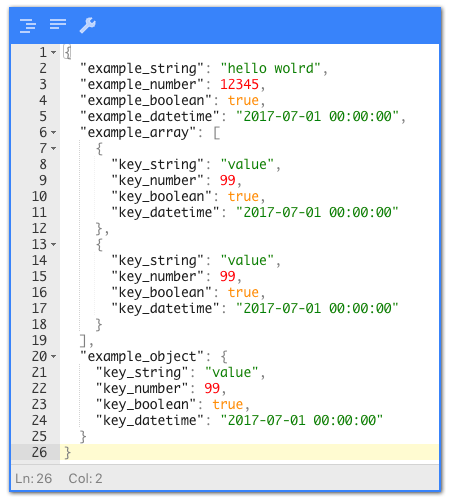Click the Col: 2 status indicator
The height and width of the screenshot is (500, 450).
(x=85, y=478)
